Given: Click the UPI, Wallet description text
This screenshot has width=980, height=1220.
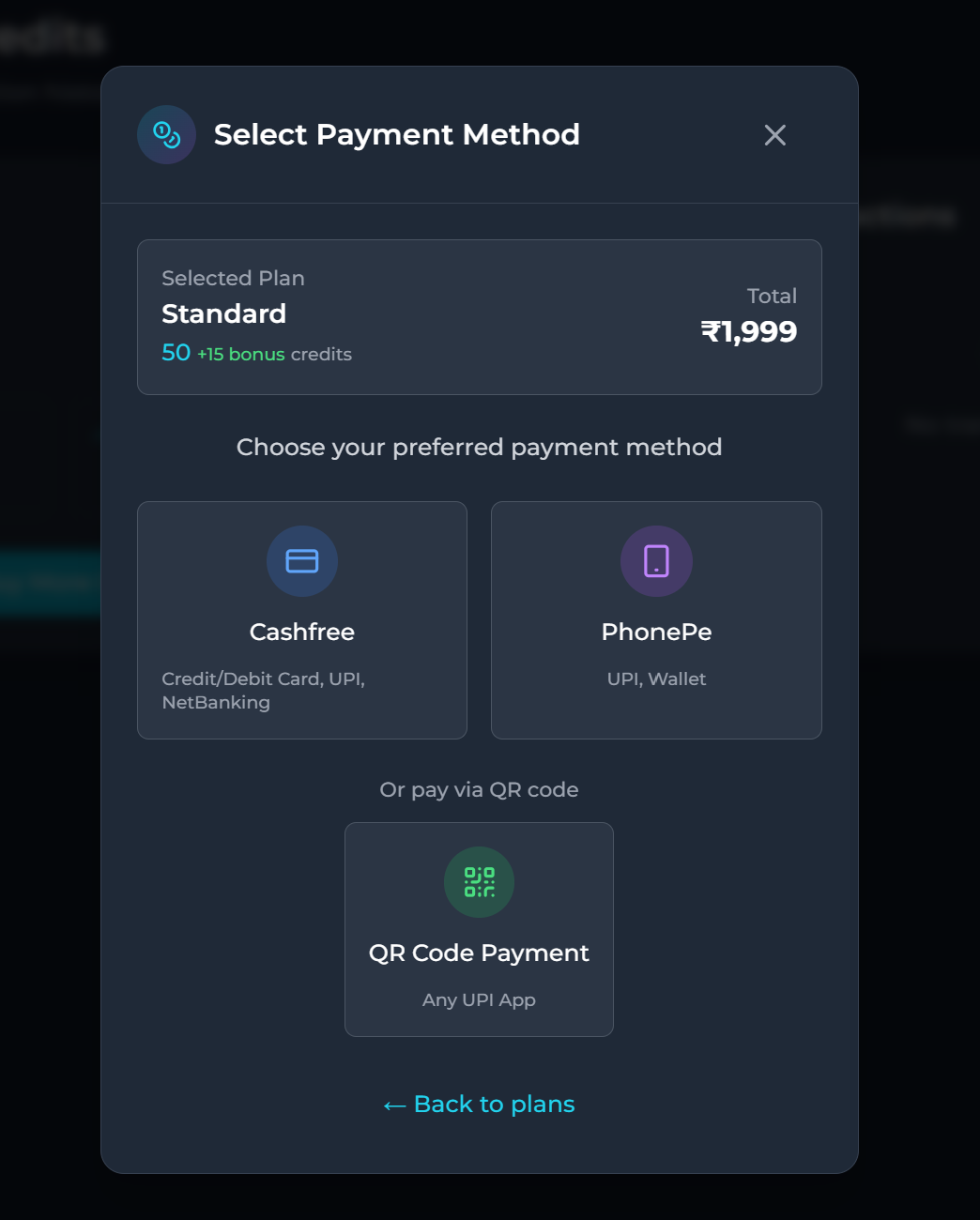Looking at the screenshot, I should [x=656, y=679].
